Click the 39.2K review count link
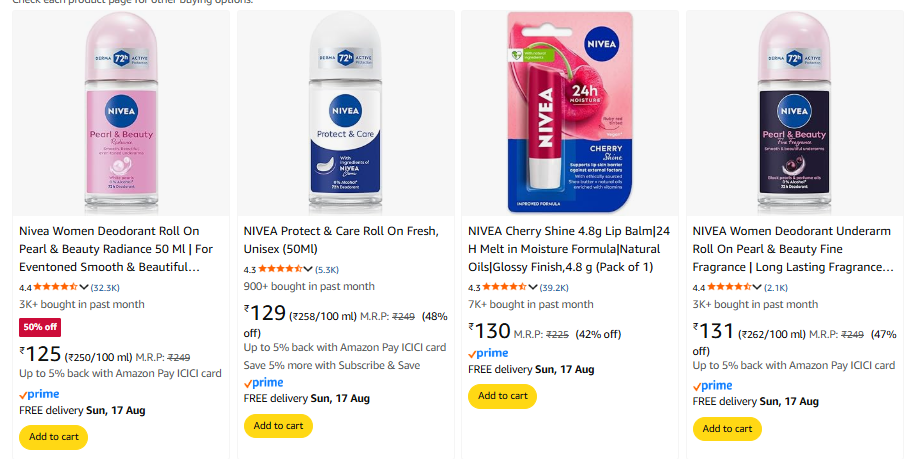This screenshot has width=909, height=459. point(554,288)
